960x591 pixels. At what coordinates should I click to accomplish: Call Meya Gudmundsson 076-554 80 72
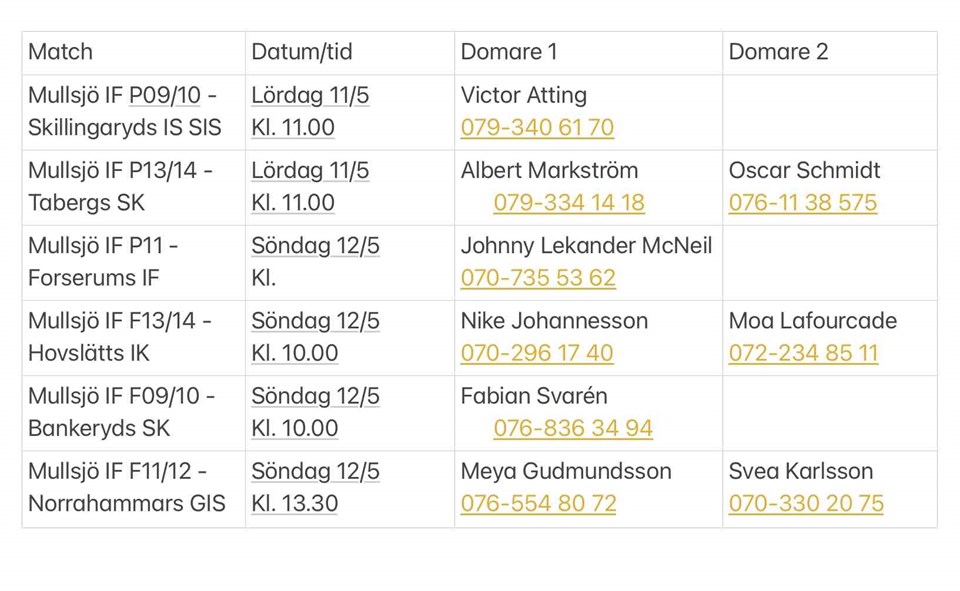pos(538,503)
